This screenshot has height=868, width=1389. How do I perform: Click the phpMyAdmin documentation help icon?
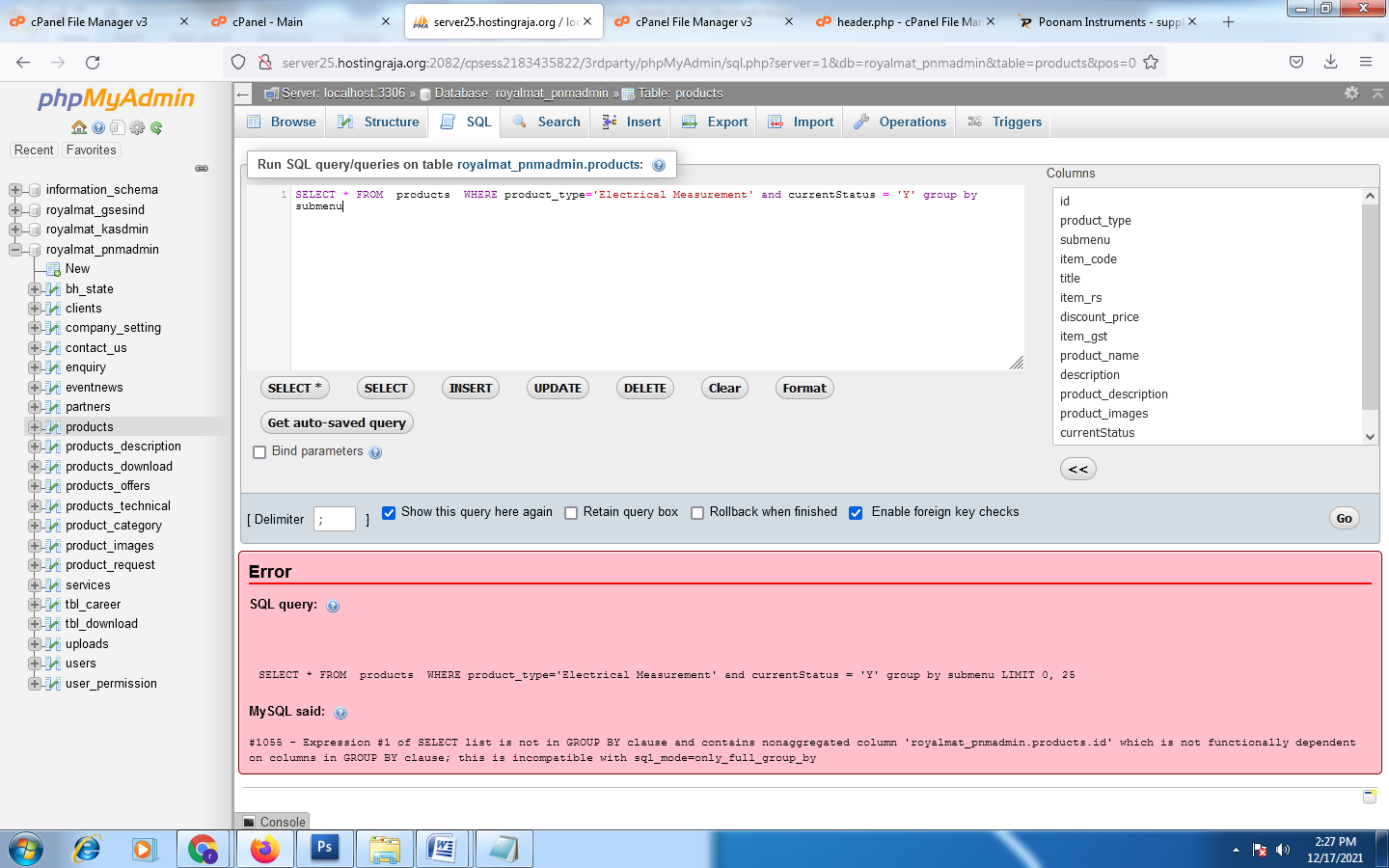[x=98, y=127]
